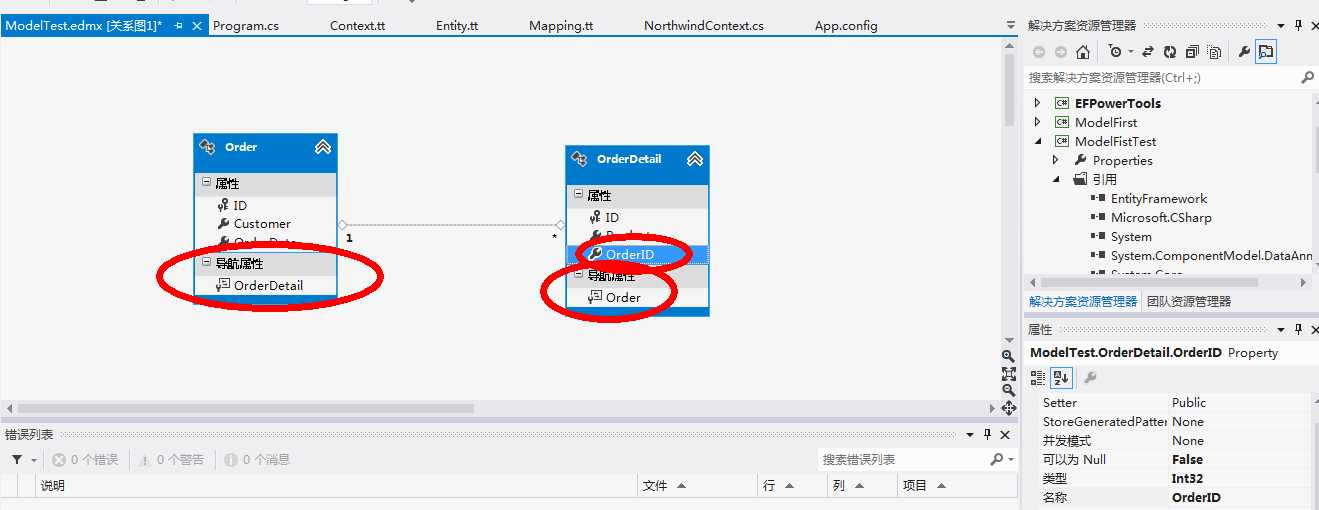Open the document tab overflow dropdown
Viewport: 1319px width, 510px height.
click(1010, 26)
